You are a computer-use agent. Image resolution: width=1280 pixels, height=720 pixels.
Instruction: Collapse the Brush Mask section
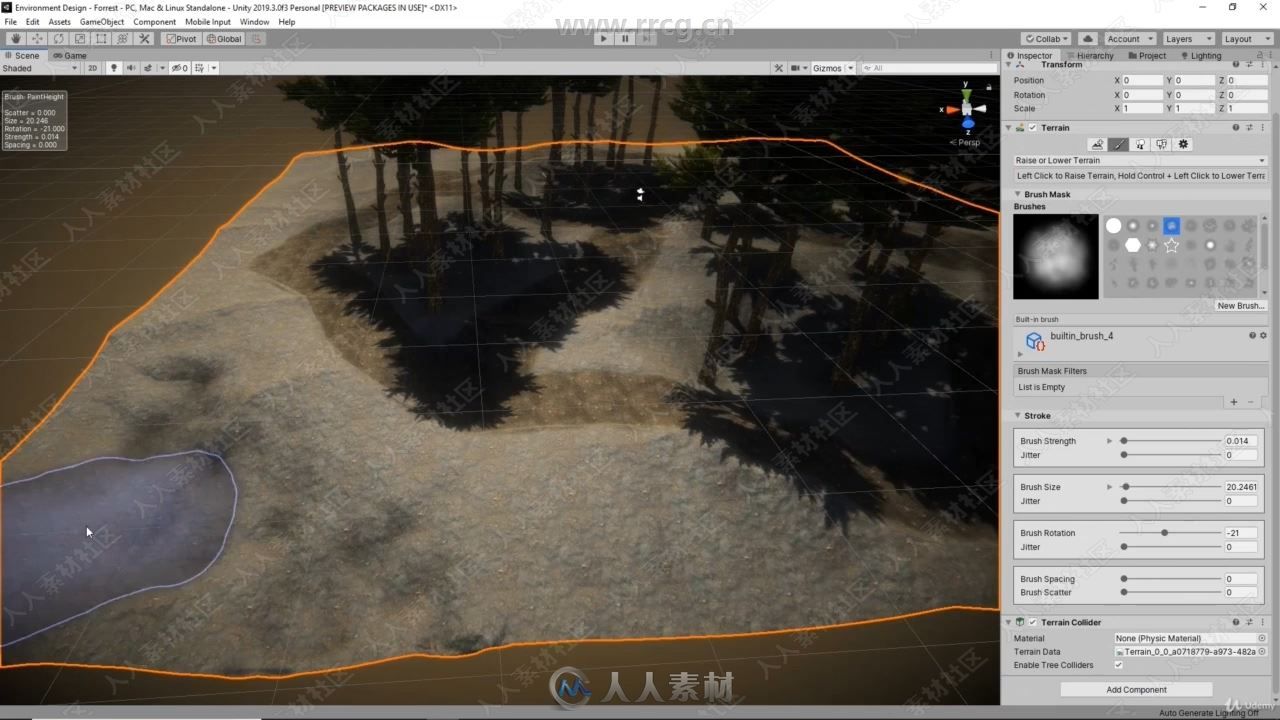click(1018, 195)
